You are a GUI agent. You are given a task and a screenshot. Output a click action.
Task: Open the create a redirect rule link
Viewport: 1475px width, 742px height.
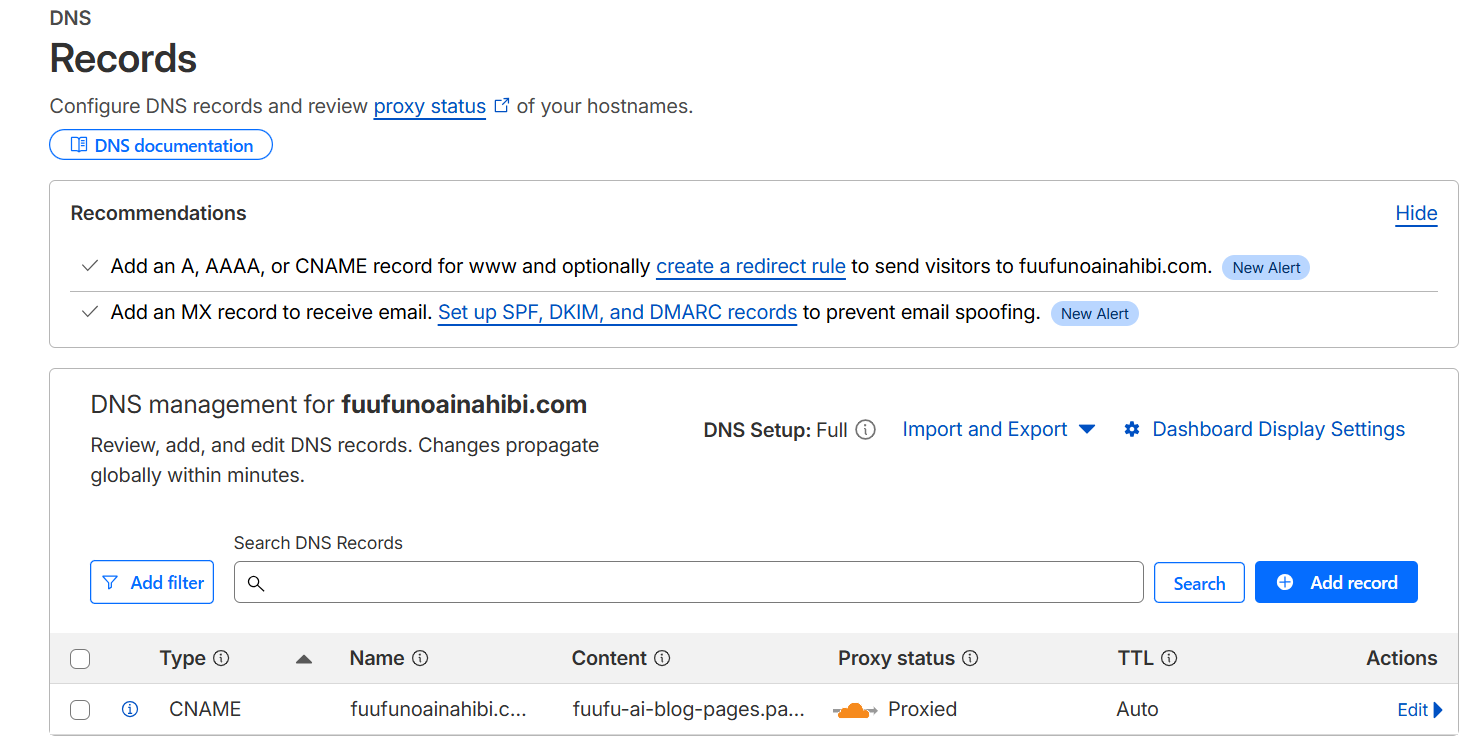click(x=751, y=267)
